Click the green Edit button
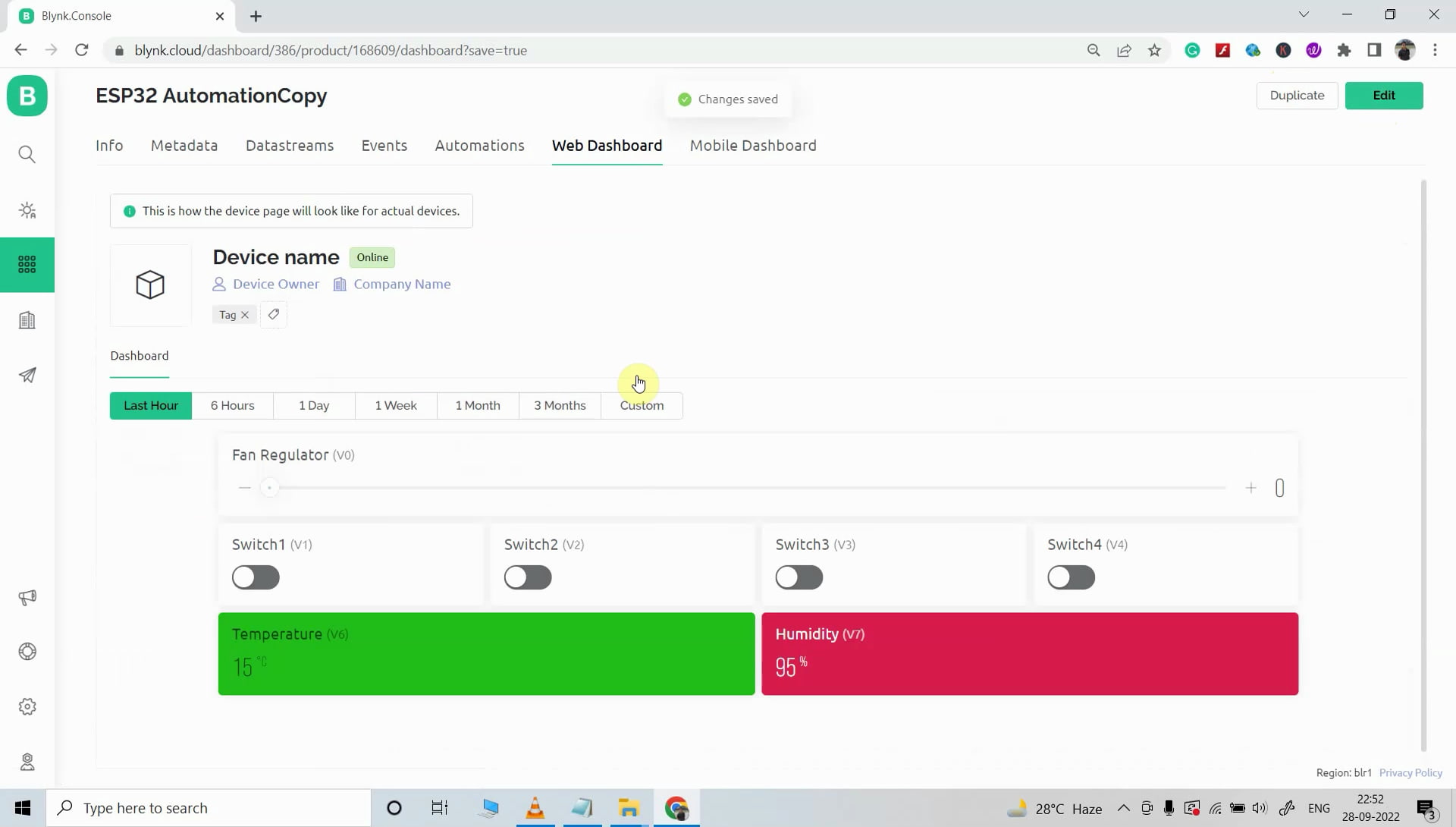 1383,96
